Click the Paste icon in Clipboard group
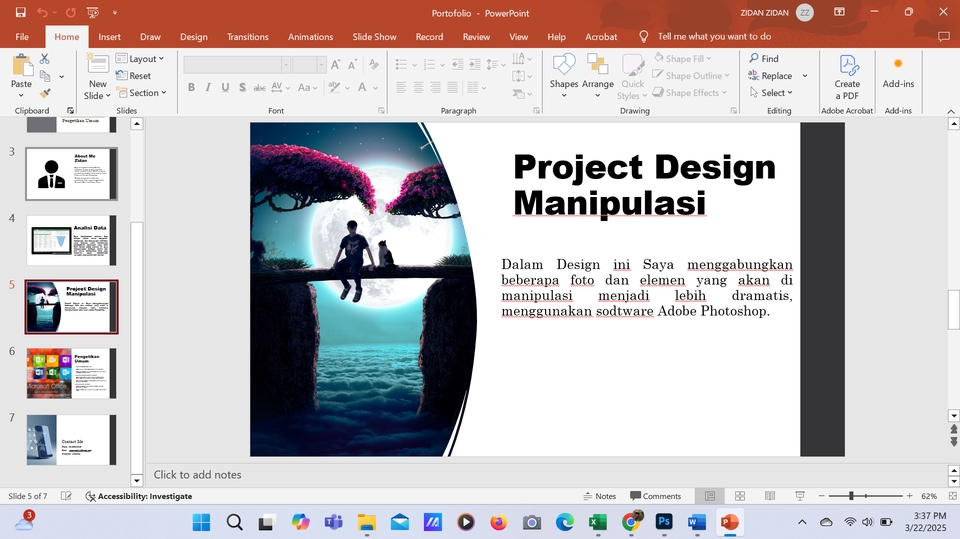The height and width of the screenshot is (539, 960). coord(21,66)
